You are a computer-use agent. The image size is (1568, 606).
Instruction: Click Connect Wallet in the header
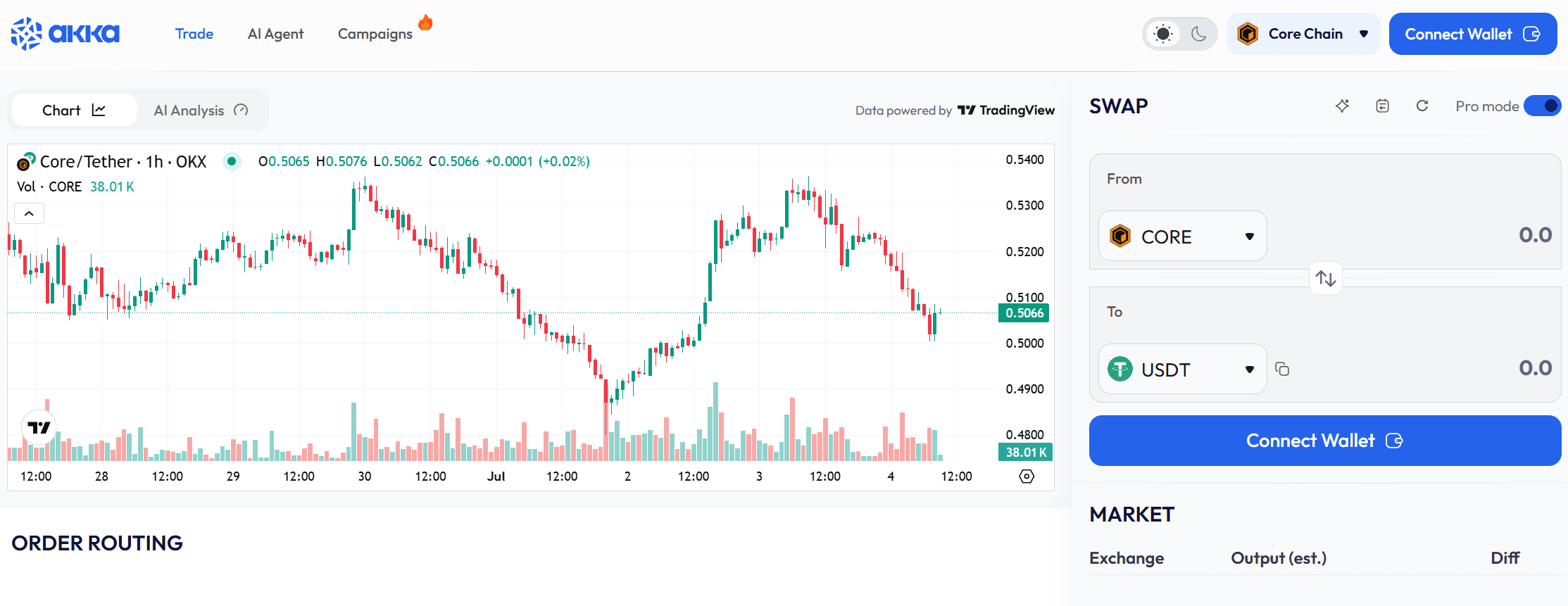point(1472,34)
